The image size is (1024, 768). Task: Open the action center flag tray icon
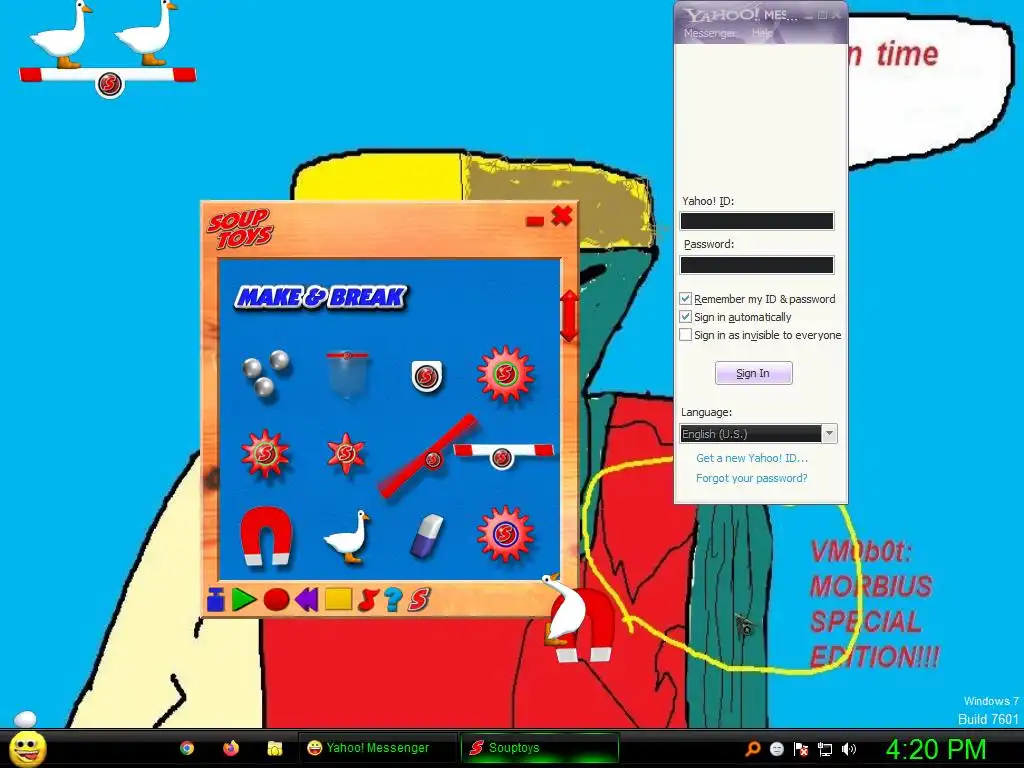pos(801,749)
